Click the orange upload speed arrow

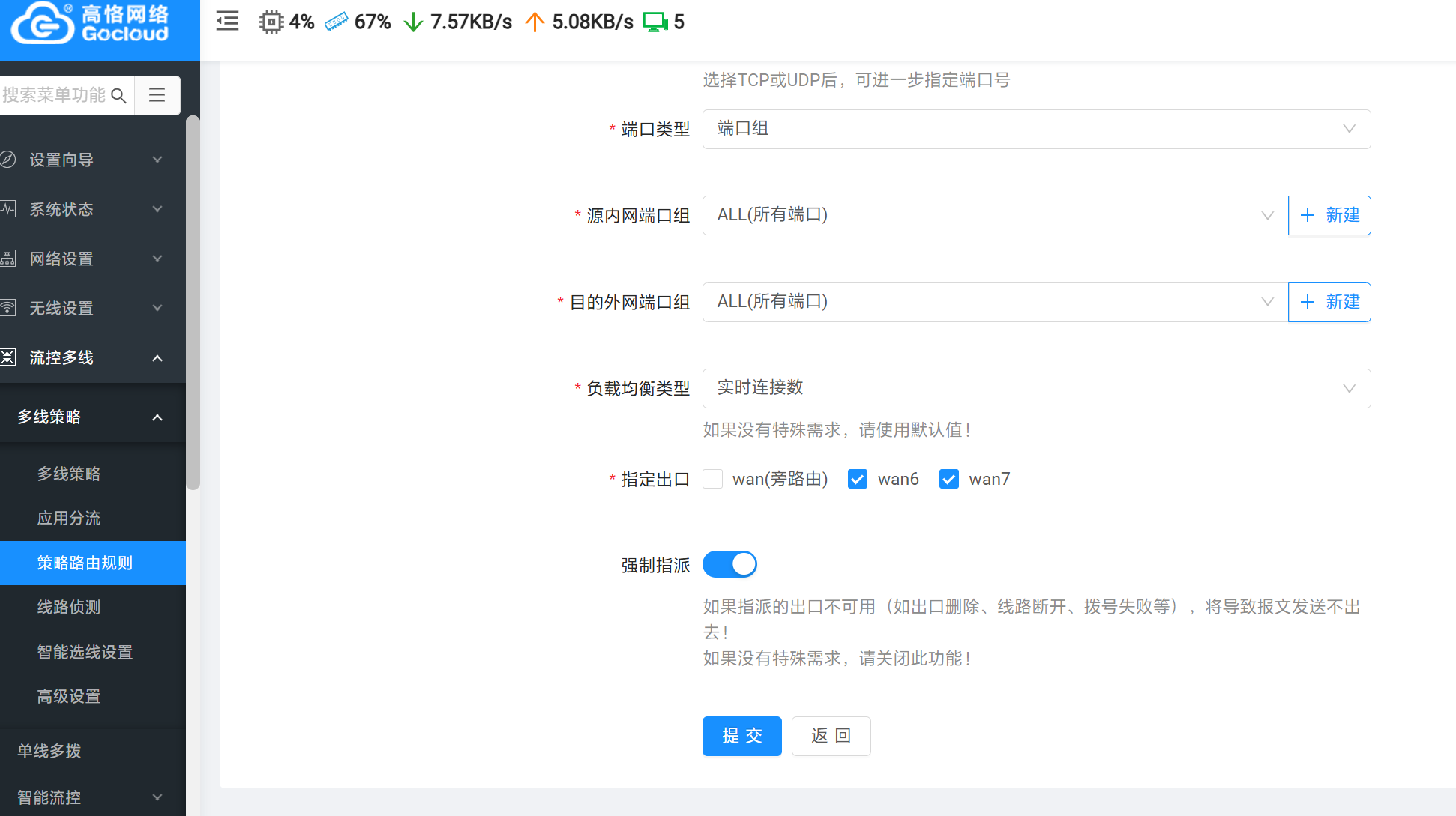[535, 22]
